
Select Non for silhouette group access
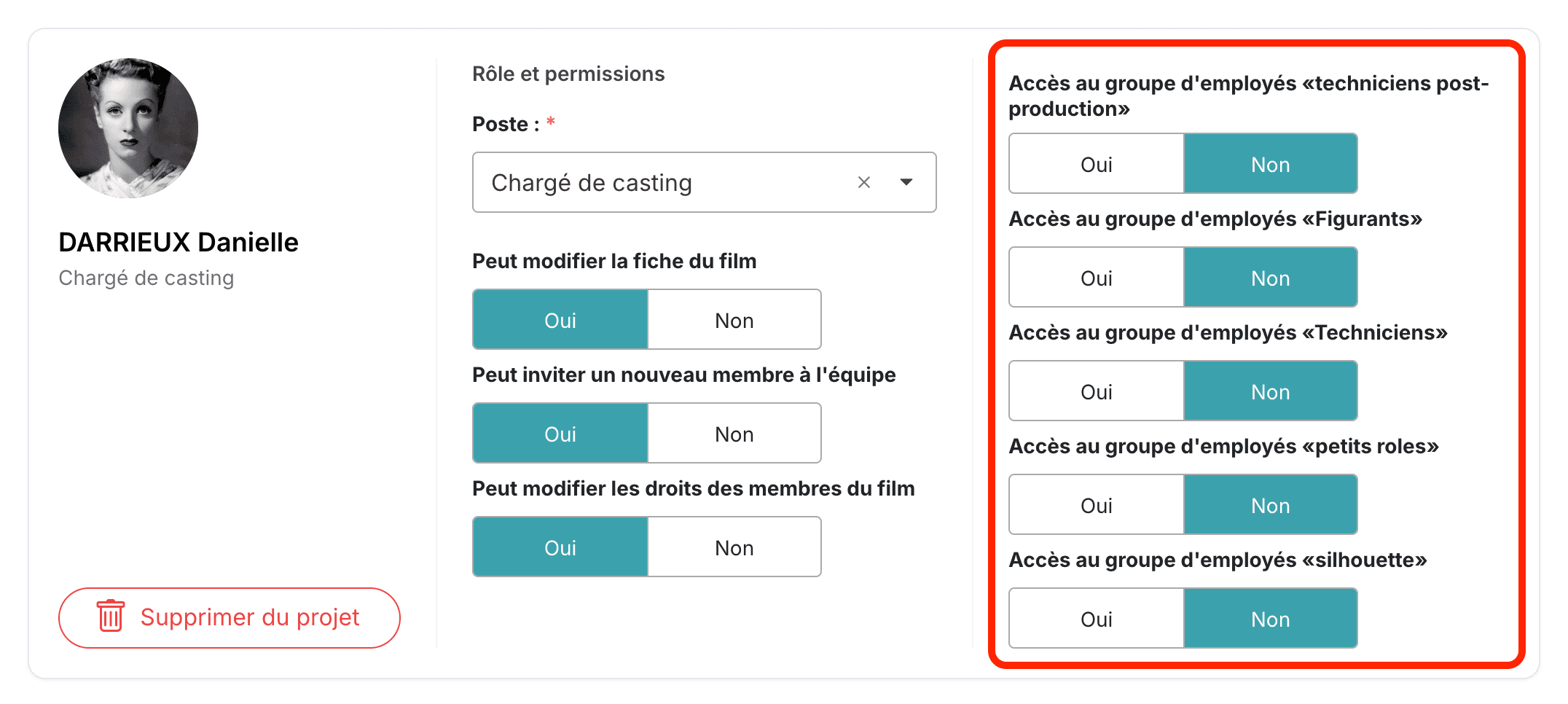pos(1270,619)
